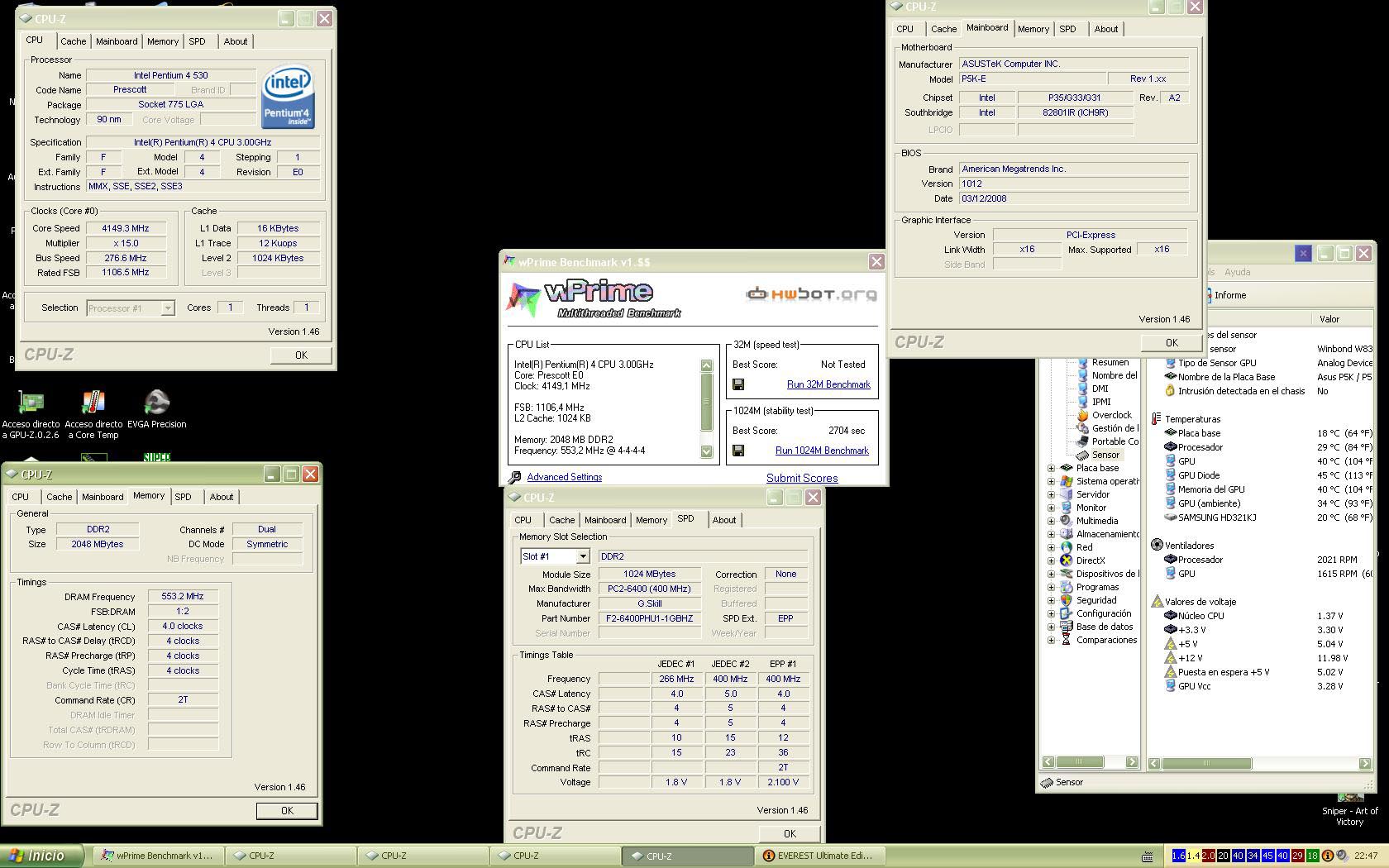Click the system tray clock 22:47
The image size is (1389, 868).
[x=1367, y=856]
